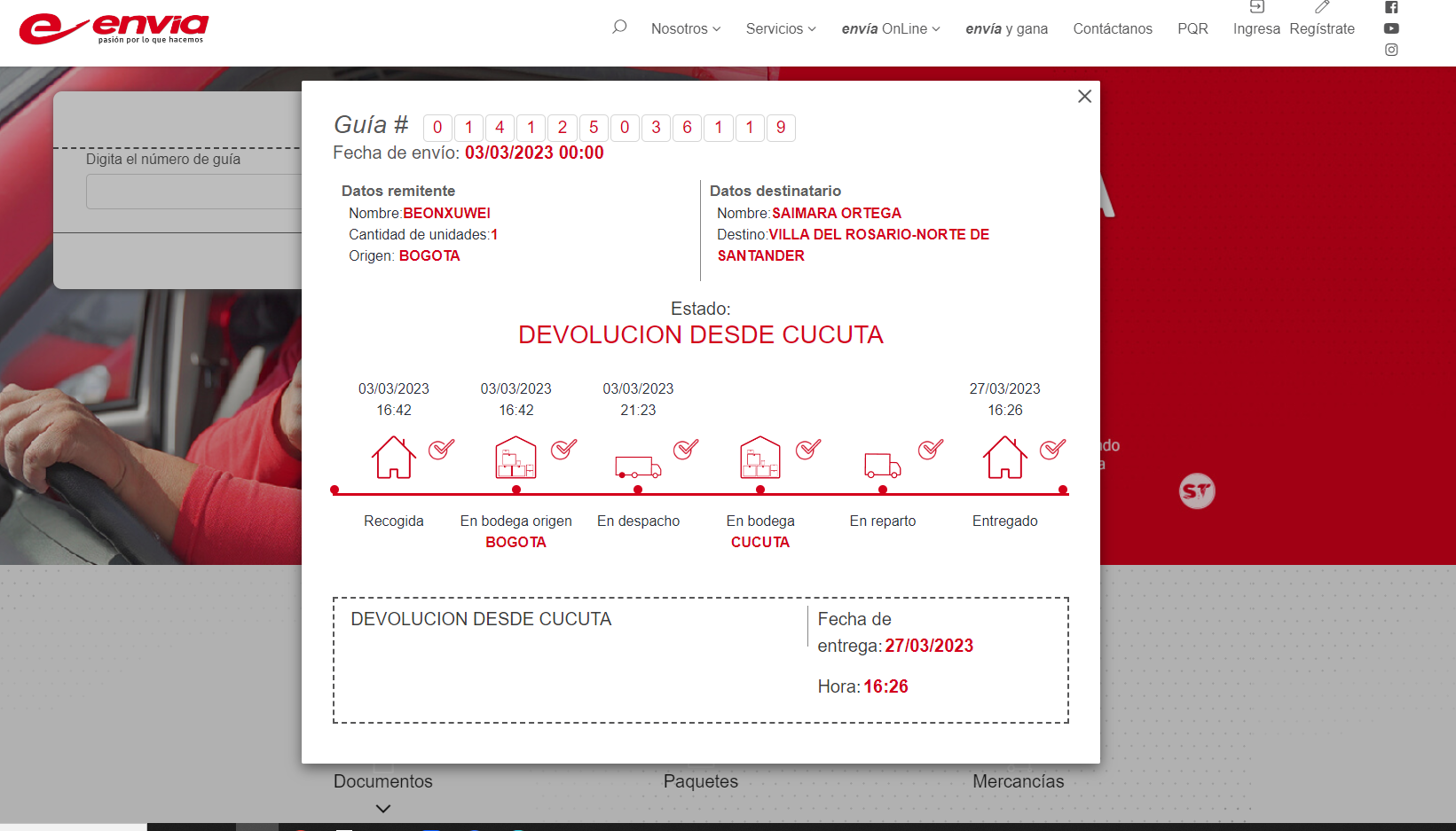Click sender name BEONXUWEI

pyautogui.click(x=446, y=213)
